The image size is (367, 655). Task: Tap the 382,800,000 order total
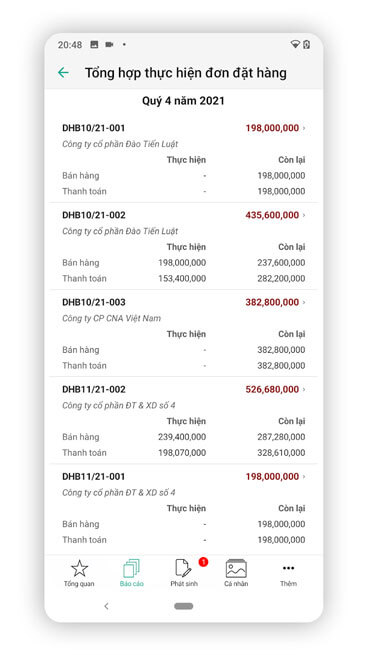tap(272, 302)
